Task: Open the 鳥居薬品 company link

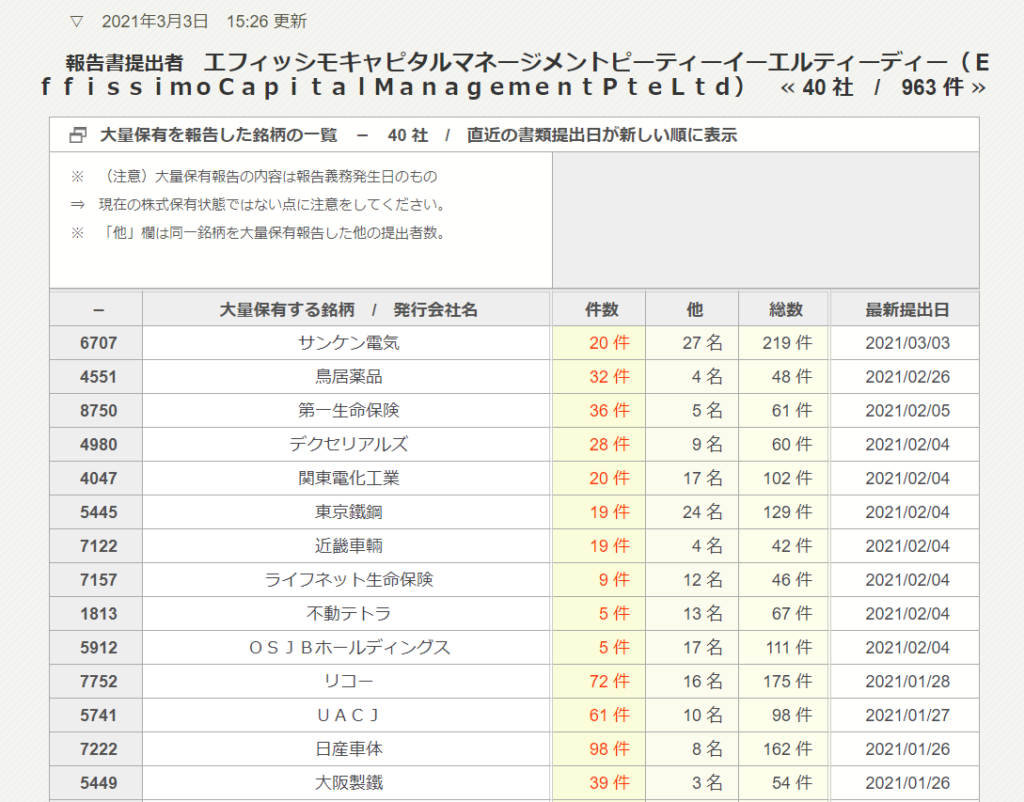Action: pyautogui.click(x=348, y=377)
